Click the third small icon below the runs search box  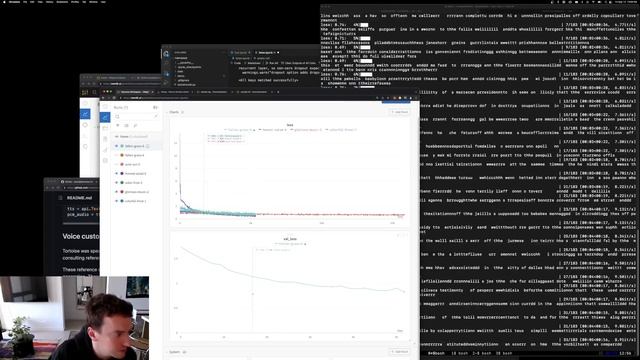(x=136, y=125)
